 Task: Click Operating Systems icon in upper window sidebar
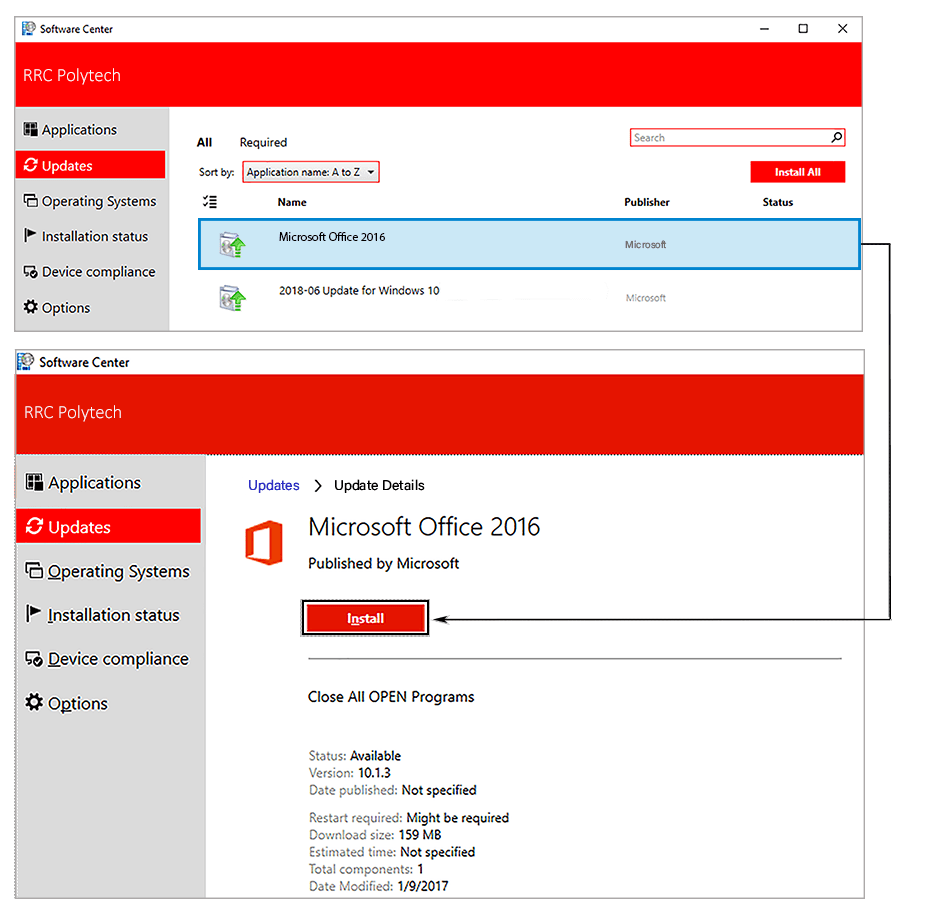30,201
